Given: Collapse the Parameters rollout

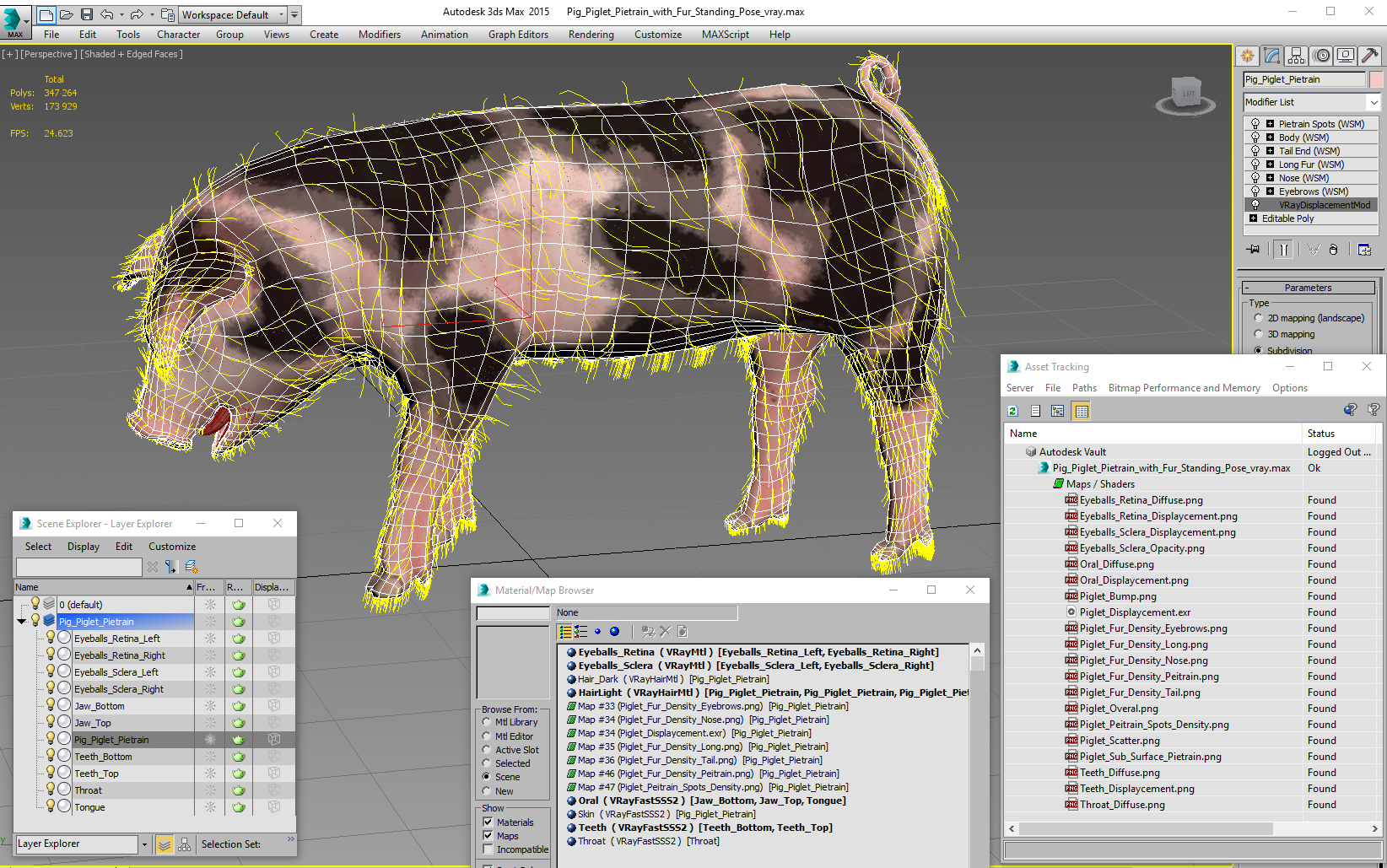Looking at the screenshot, I should 1309,288.
